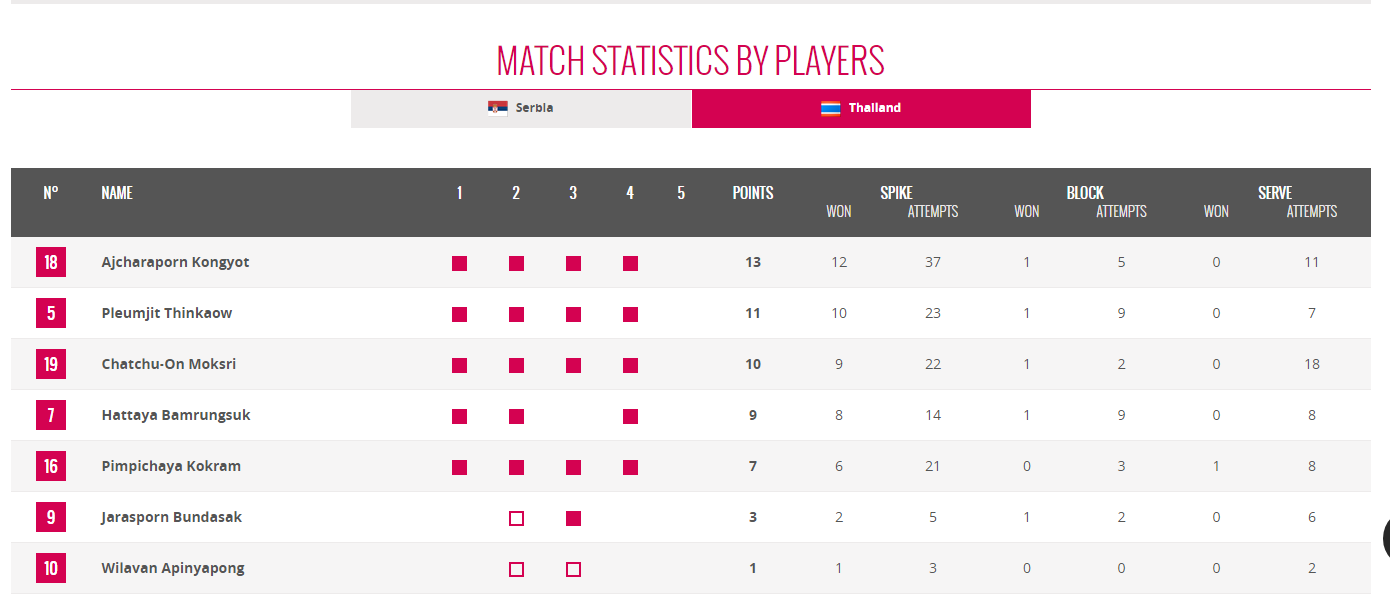Click Jarasporn Bundasak's hollow set 2 square
This screenshot has width=1390, height=599.
click(x=516, y=518)
